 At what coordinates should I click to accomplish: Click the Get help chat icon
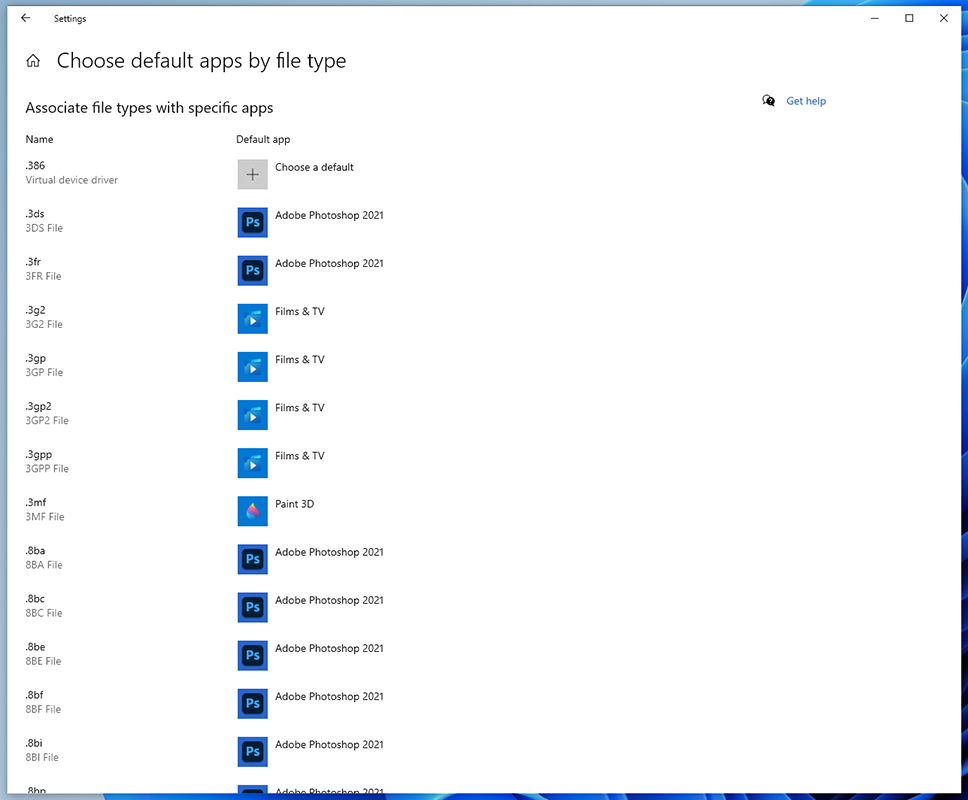pyautogui.click(x=768, y=101)
